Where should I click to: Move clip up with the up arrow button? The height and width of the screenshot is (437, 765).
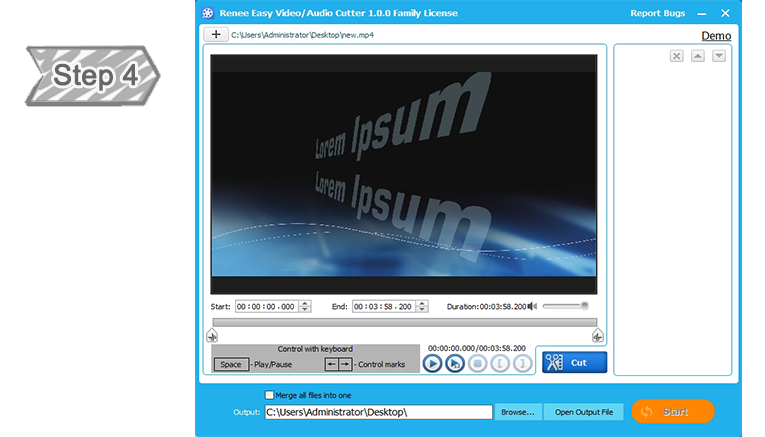[x=698, y=56]
